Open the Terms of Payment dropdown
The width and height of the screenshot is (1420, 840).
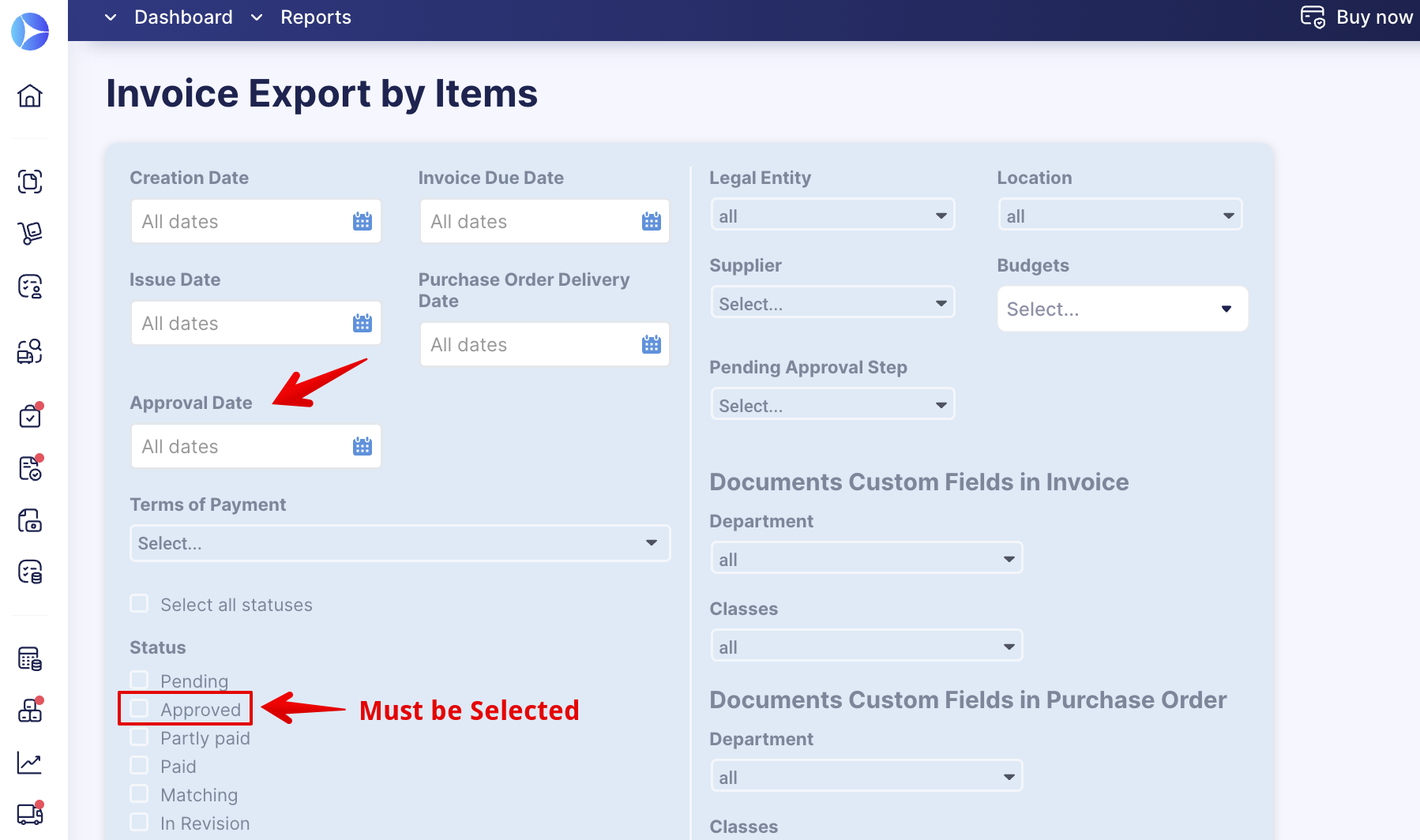pos(400,543)
